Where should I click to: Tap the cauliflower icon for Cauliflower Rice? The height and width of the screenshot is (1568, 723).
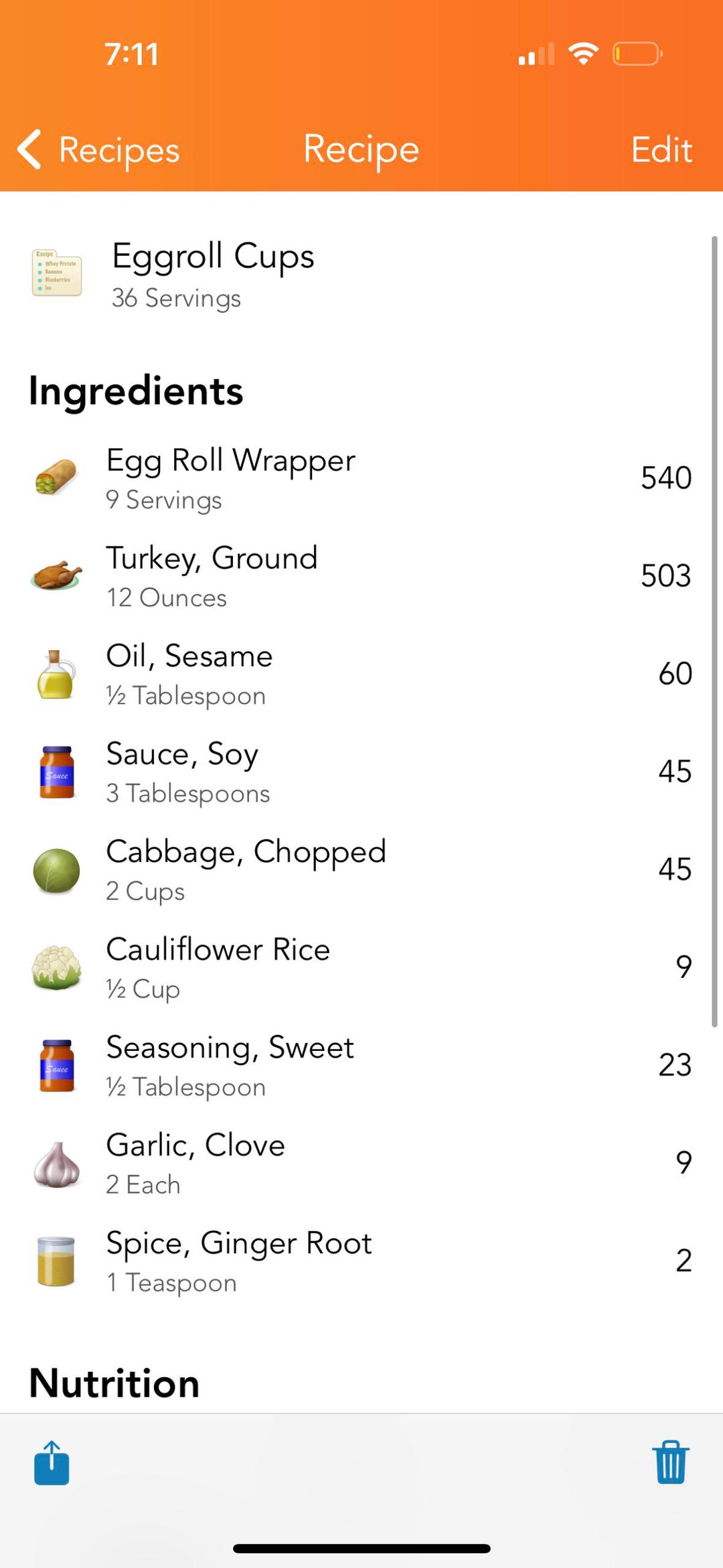[56, 968]
